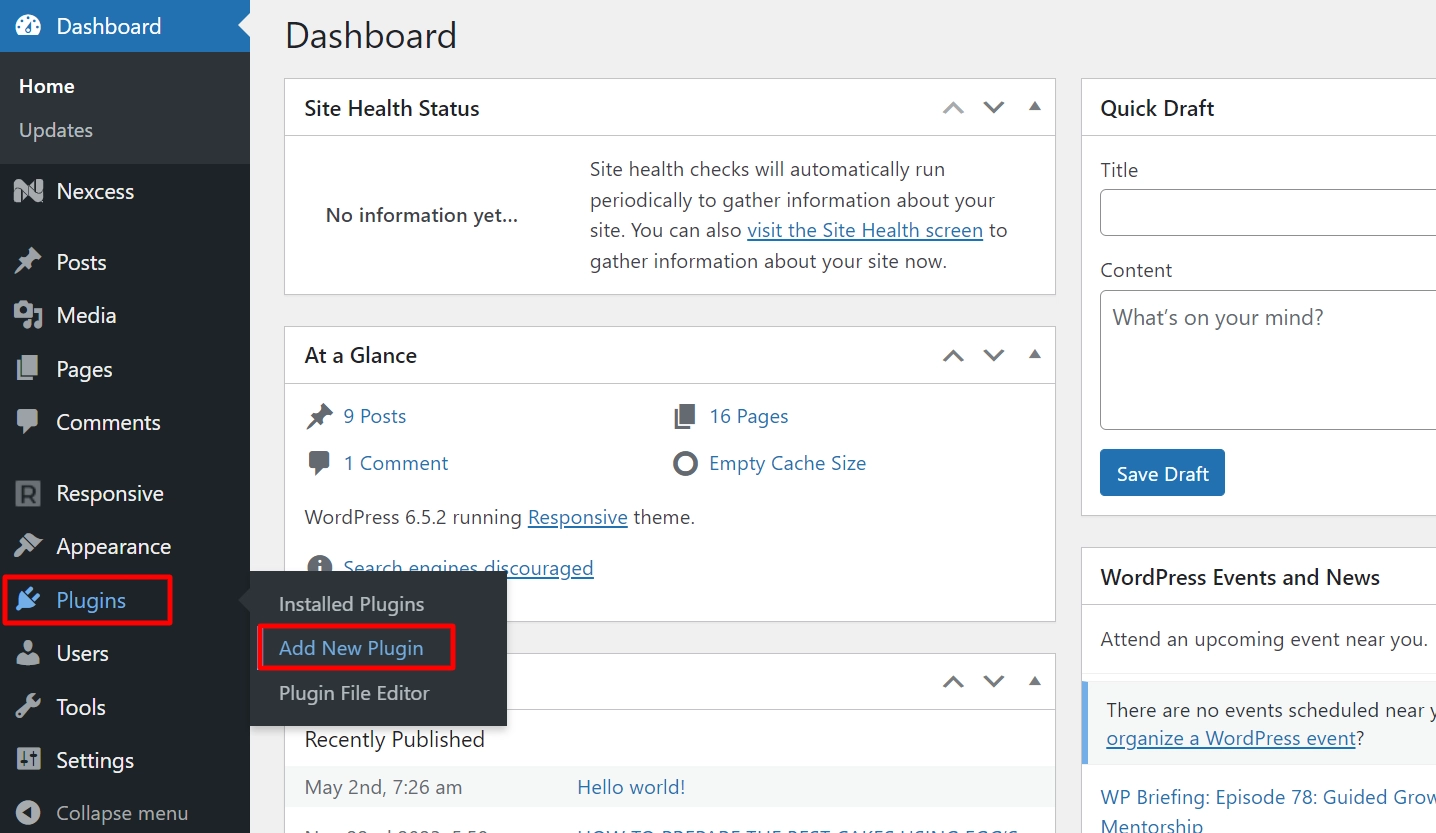Click the Comments bubble icon in sidebar
The image size is (1436, 833).
[x=28, y=422]
